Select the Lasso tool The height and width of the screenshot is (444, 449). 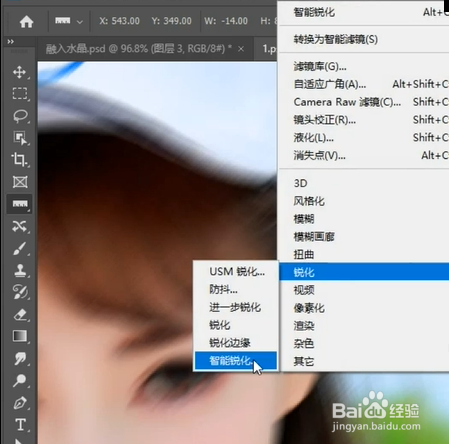click(20, 116)
